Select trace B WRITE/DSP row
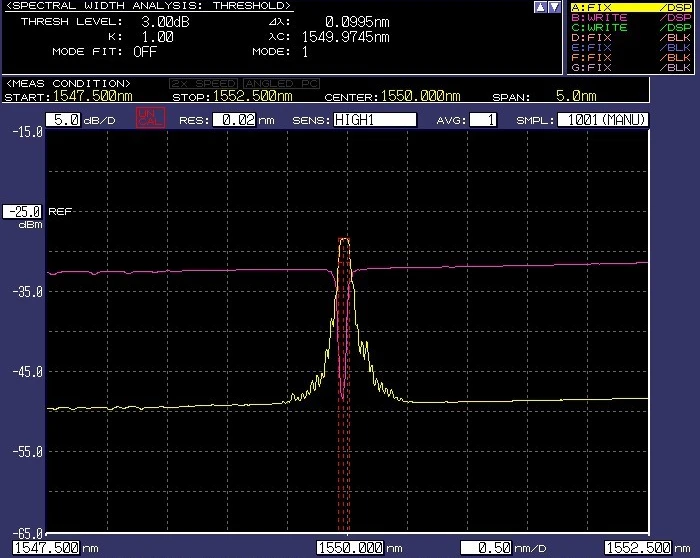 631,18
